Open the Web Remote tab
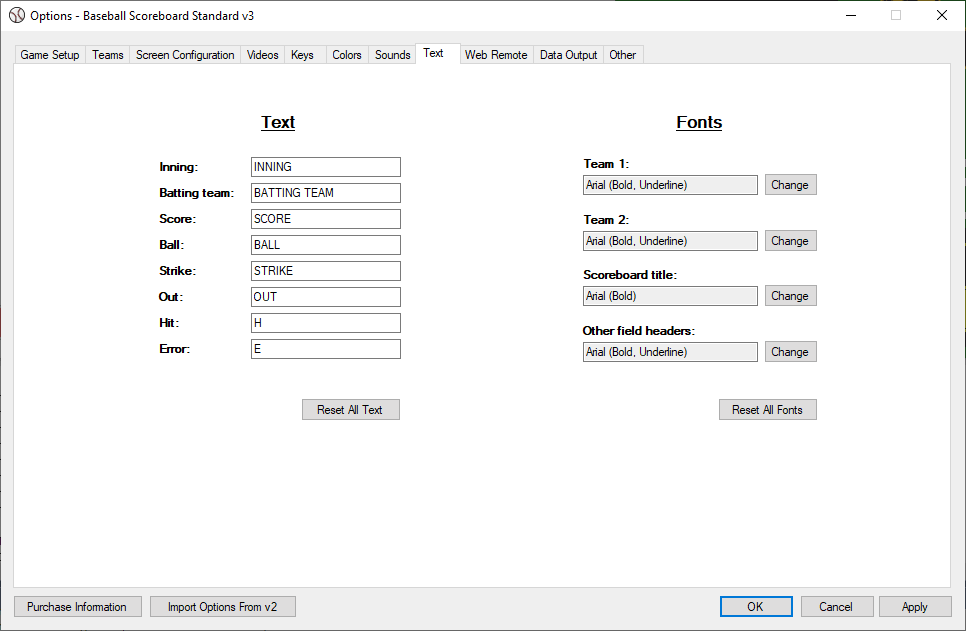Screen dimensions: 966x631 click(496, 55)
